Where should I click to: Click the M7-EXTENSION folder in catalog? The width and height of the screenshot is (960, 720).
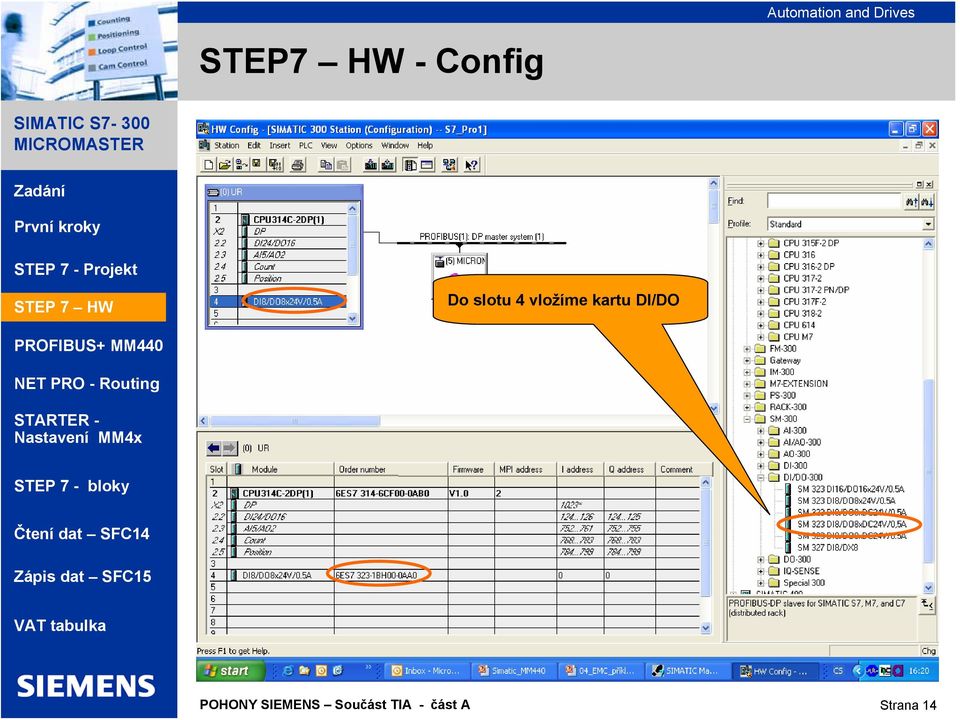point(799,384)
